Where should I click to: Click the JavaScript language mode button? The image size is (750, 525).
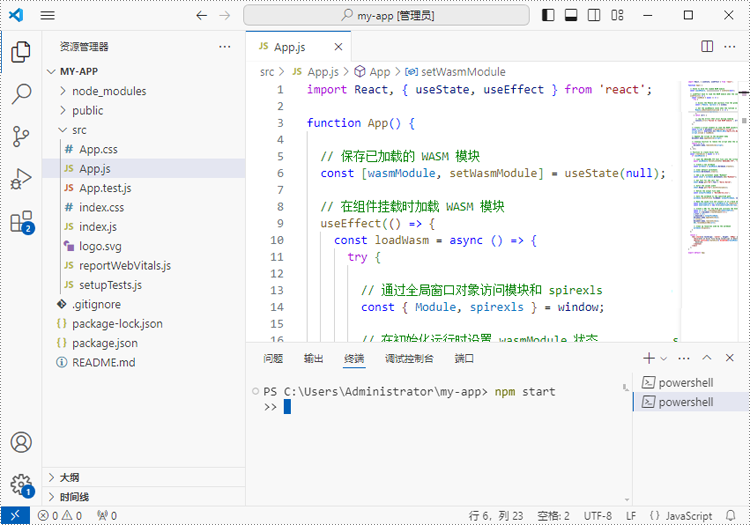[x=681, y=516]
